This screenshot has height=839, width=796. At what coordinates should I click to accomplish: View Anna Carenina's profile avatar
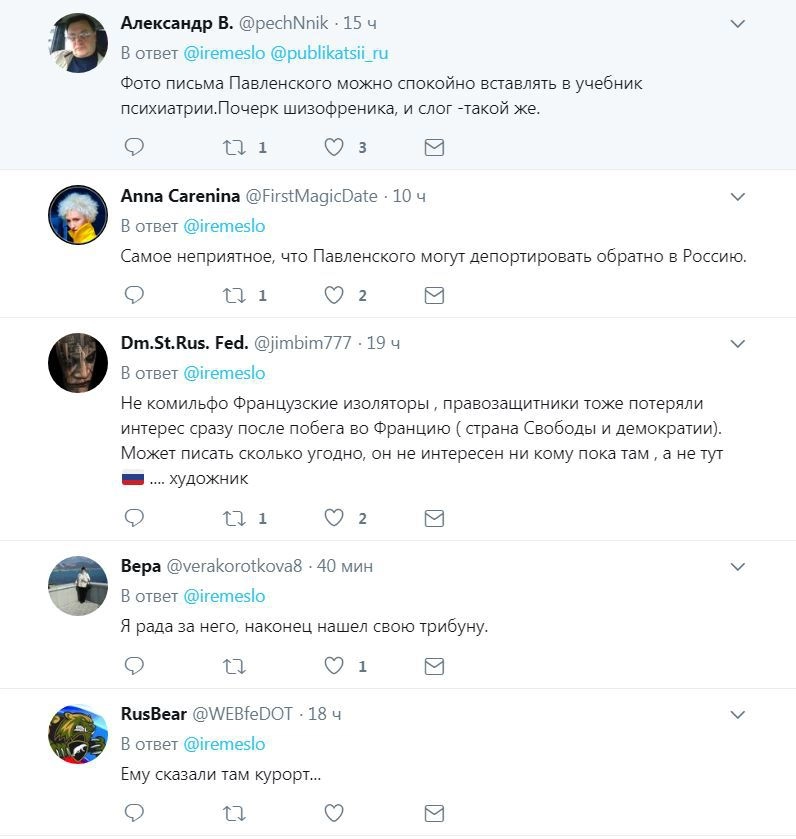tap(78, 215)
